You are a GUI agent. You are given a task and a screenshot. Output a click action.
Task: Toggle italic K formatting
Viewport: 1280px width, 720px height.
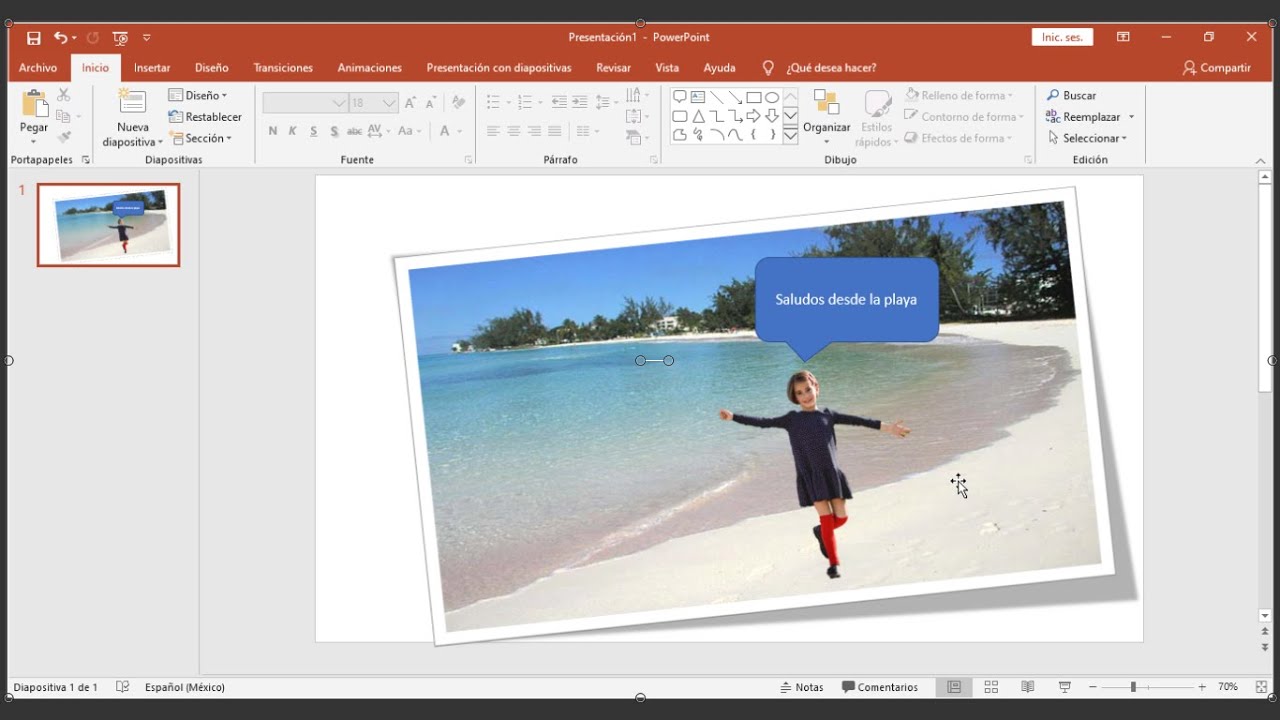pos(293,131)
